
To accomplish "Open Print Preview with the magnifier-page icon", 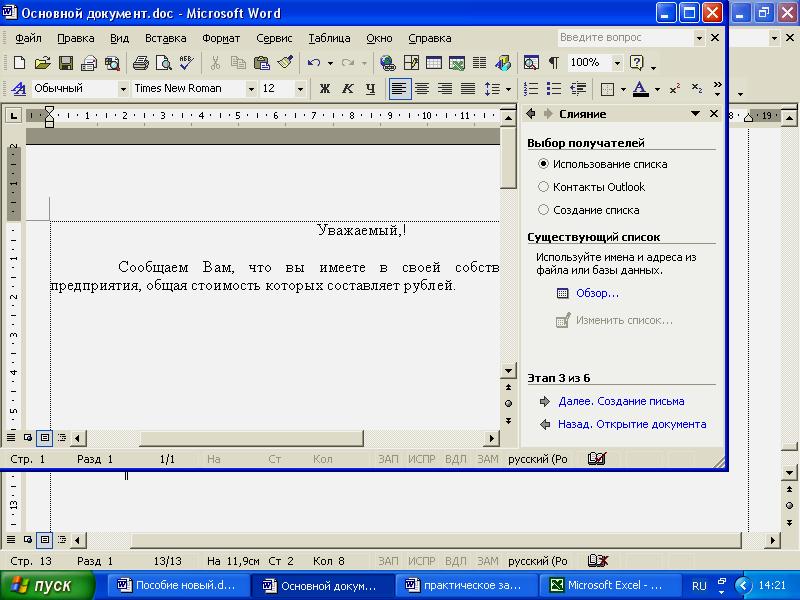I will pos(164,63).
